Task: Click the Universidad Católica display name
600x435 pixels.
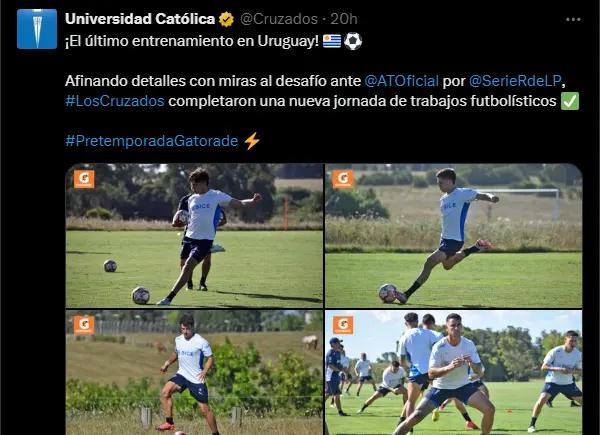Action: (x=140, y=19)
